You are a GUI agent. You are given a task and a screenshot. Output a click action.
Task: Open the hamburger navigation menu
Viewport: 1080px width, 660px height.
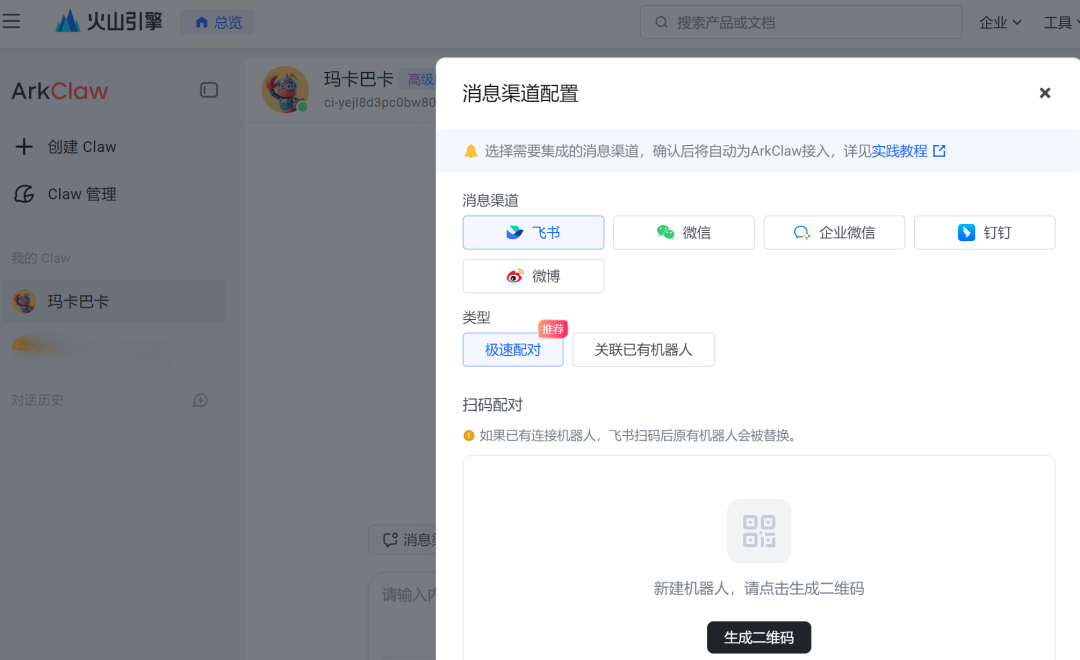pyautogui.click(x=11, y=21)
